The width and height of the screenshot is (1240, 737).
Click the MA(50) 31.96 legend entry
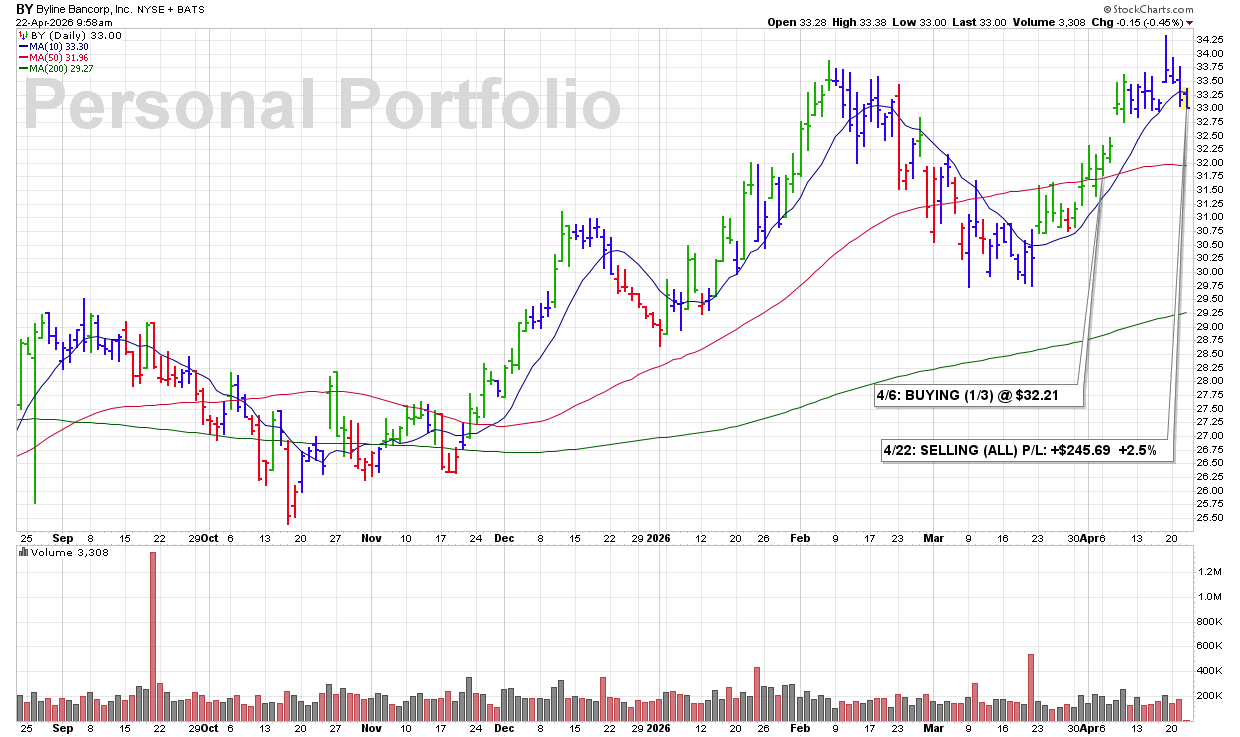coord(61,57)
